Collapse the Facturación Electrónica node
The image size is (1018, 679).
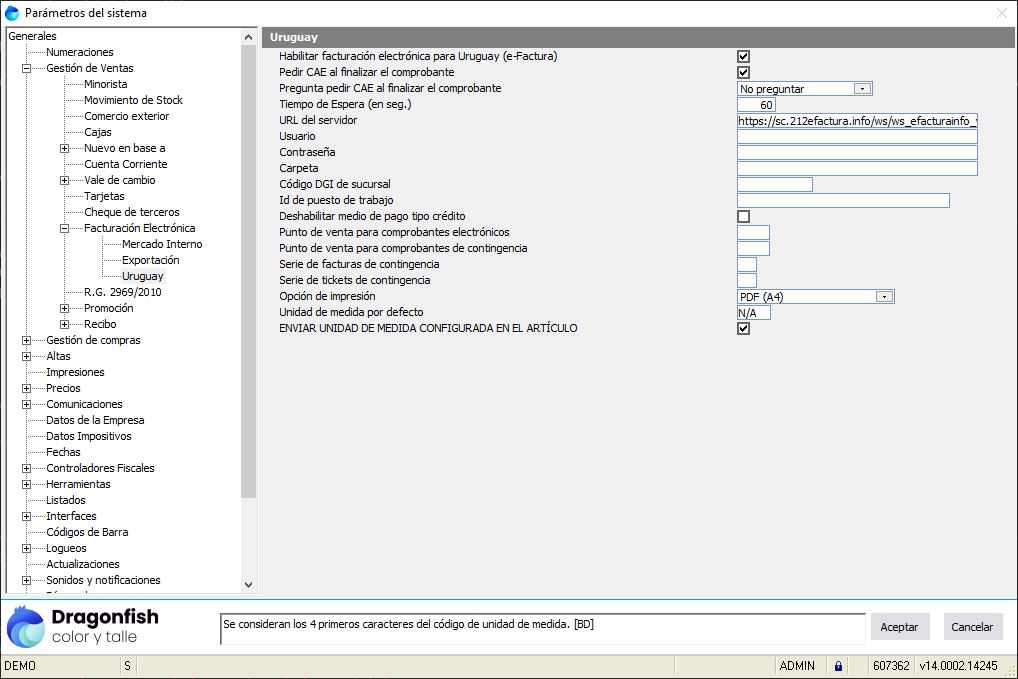(x=64, y=228)
